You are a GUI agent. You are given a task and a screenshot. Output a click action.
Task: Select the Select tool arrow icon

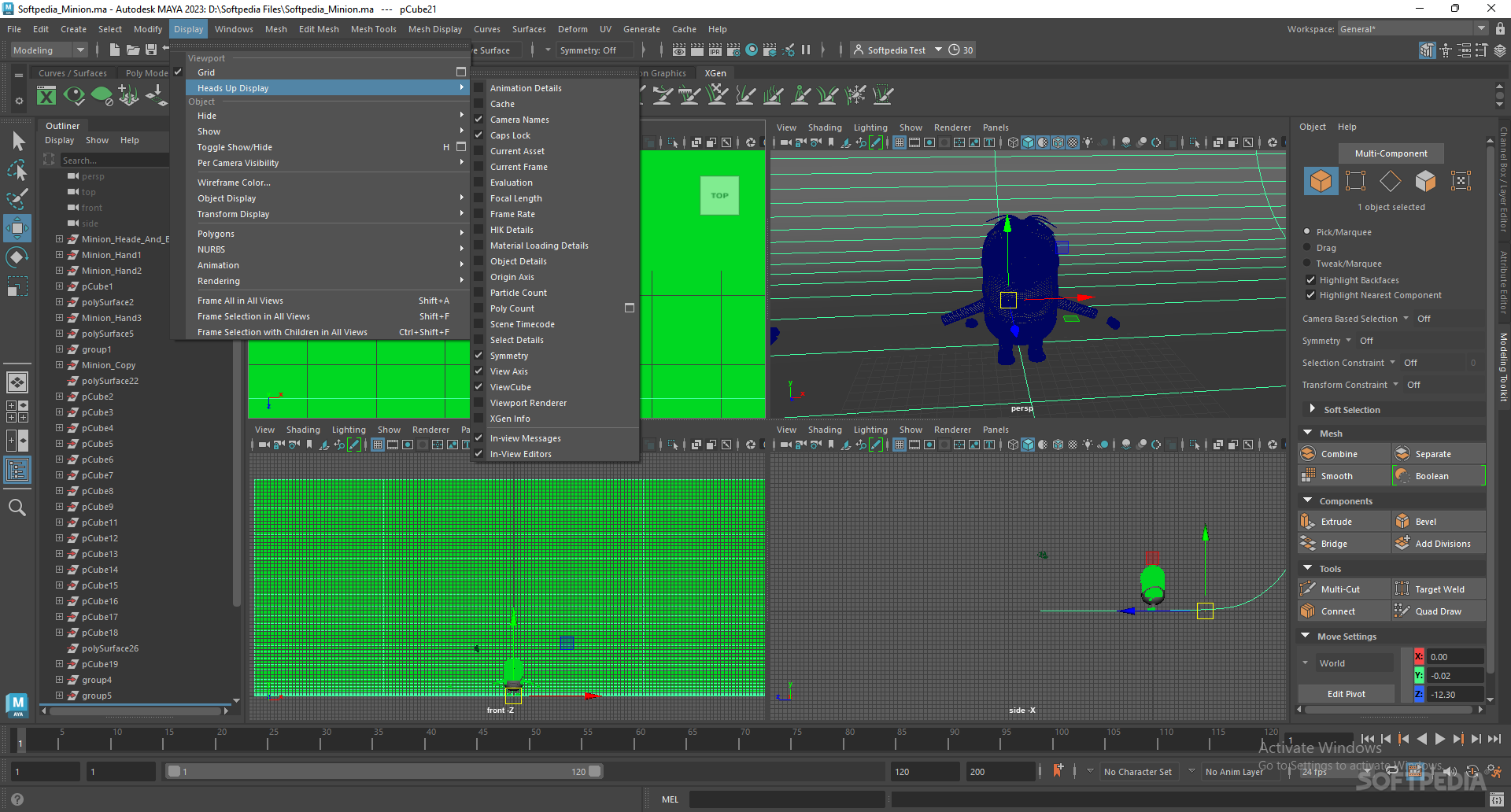(18, 142)
